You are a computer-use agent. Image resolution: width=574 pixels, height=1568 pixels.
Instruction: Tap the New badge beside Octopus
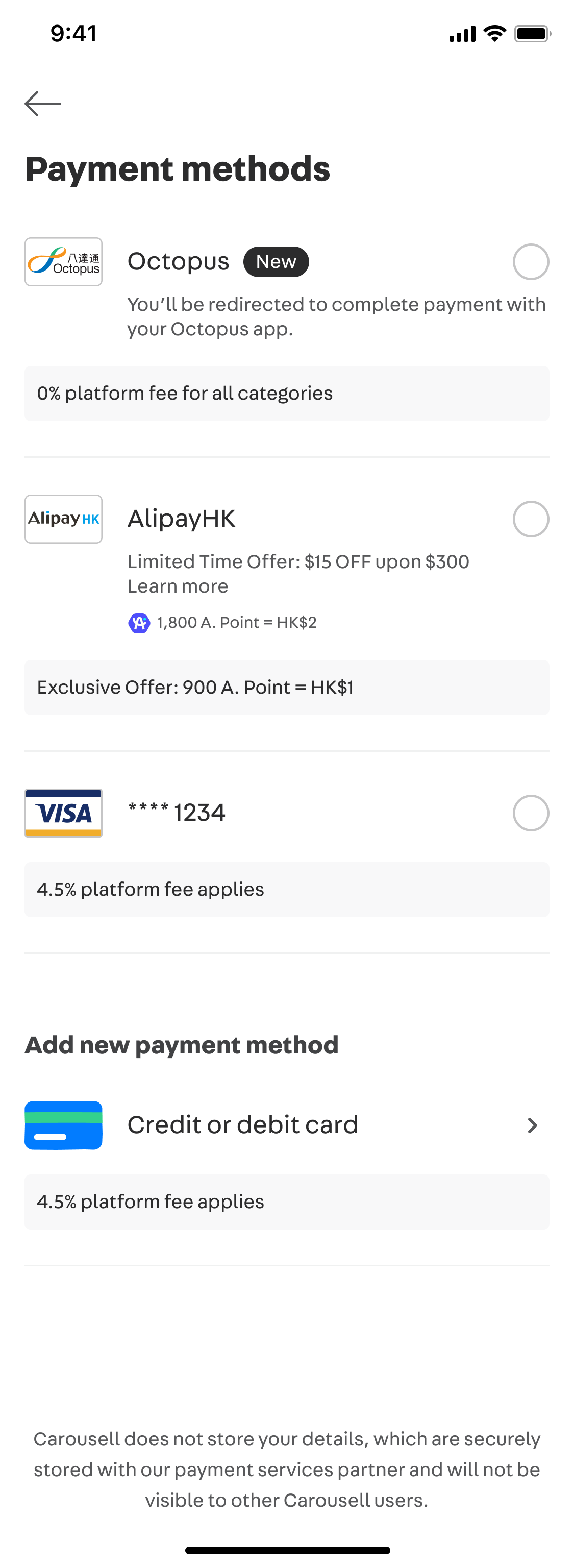276,262
